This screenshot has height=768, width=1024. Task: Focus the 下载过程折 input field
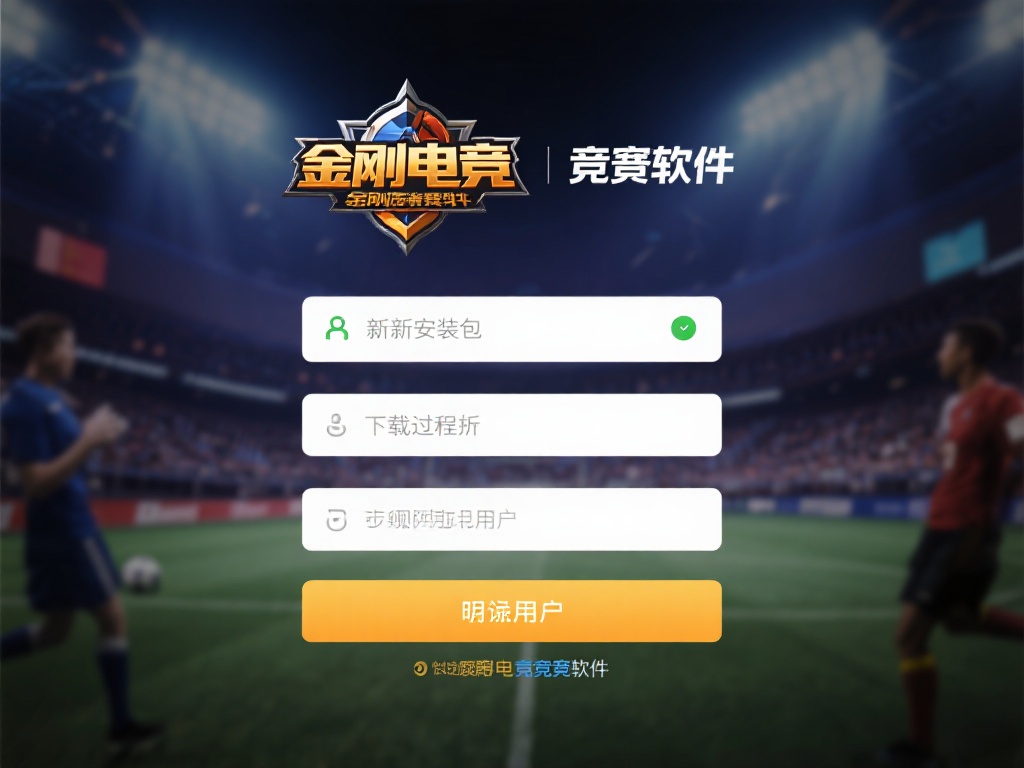point(511,425)
